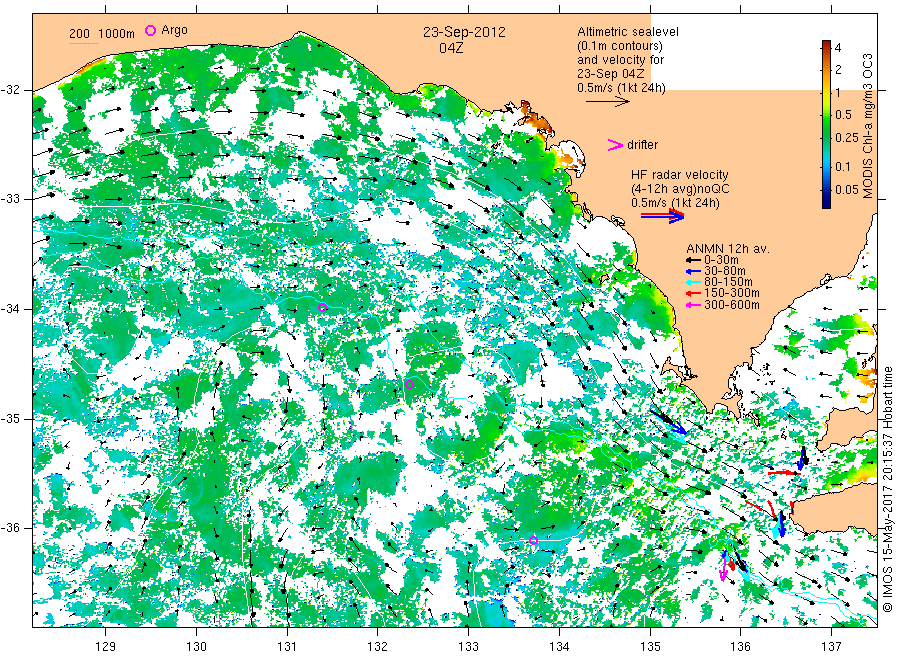Screen dimensions: 900x660
Task: Click the '0.25' colorbar tick label
Action: click(847, 138)
